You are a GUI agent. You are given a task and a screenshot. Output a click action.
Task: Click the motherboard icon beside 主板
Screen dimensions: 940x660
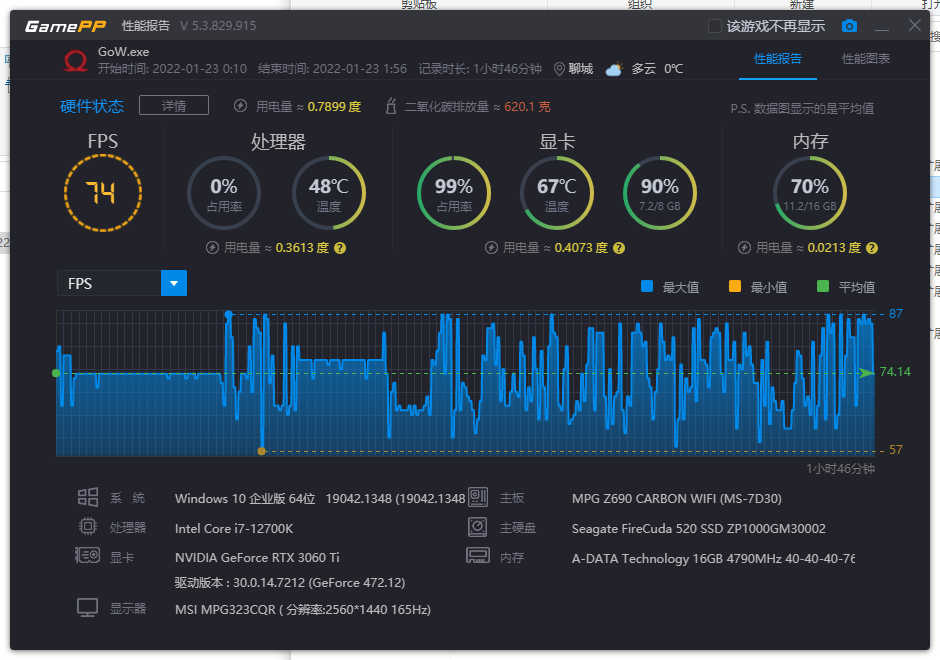tap(478, 497)
